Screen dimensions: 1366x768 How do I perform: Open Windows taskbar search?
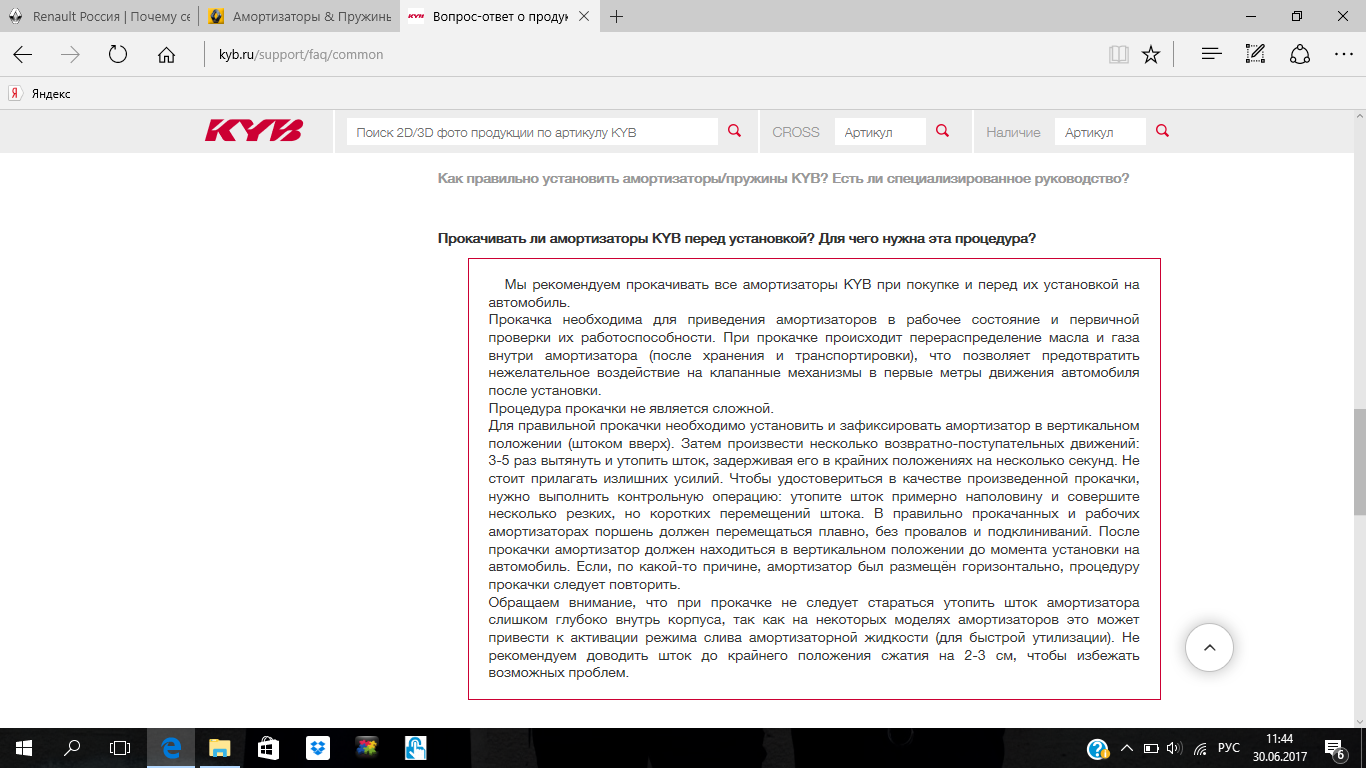[72, 748]
